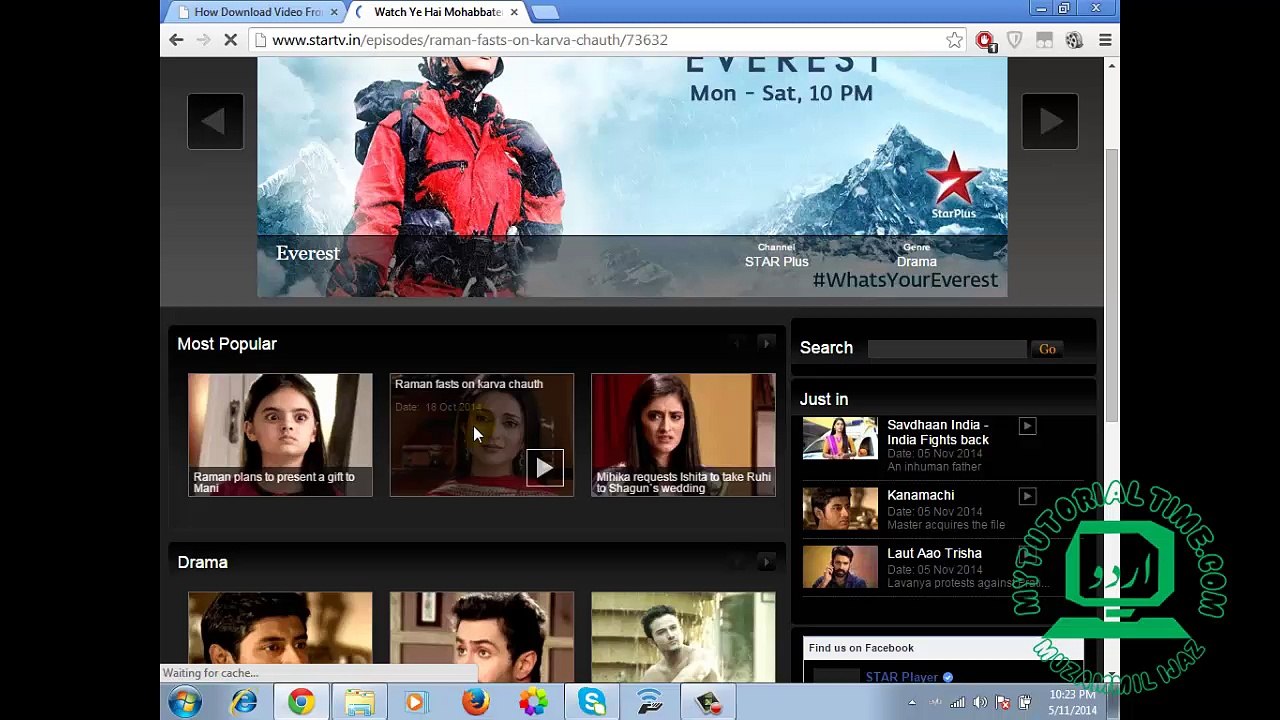This screenshot has width=1280, height=720.
Task: Click the greyed forward navigation arrow
Action: pyautogui.click(x=203, y=40)
